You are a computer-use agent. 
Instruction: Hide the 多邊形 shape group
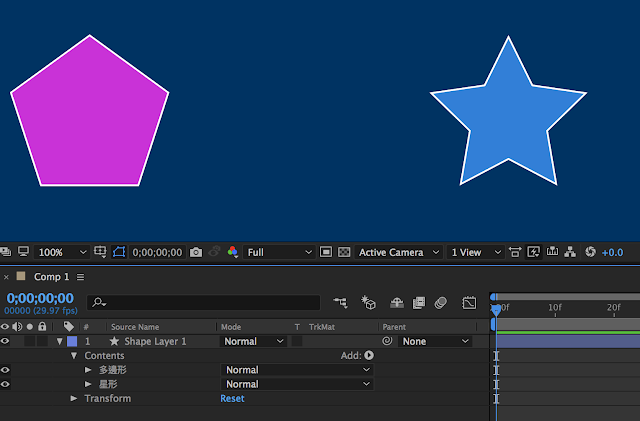pos(5,370)
